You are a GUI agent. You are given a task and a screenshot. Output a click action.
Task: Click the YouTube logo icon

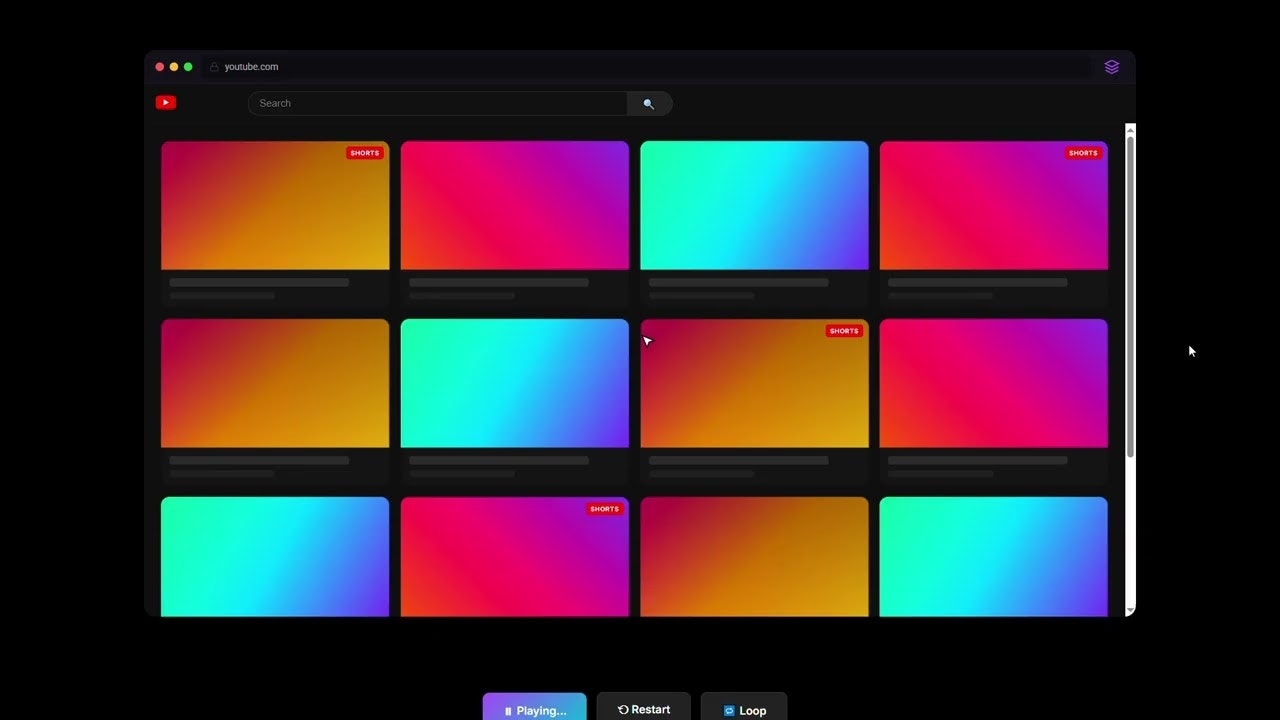click(x=165, y=102)
